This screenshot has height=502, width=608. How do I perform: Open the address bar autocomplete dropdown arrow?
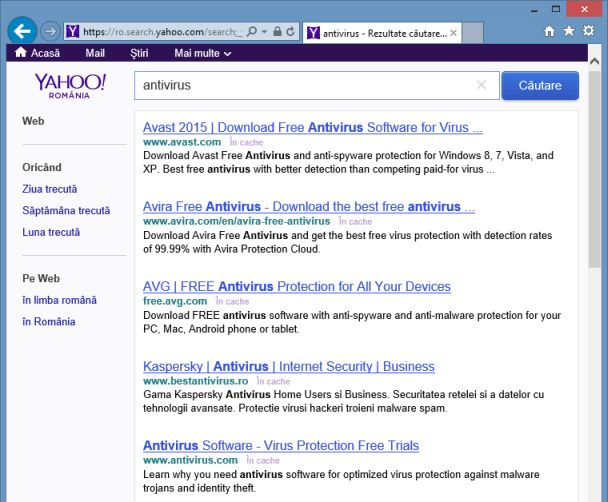coord(264,32)
